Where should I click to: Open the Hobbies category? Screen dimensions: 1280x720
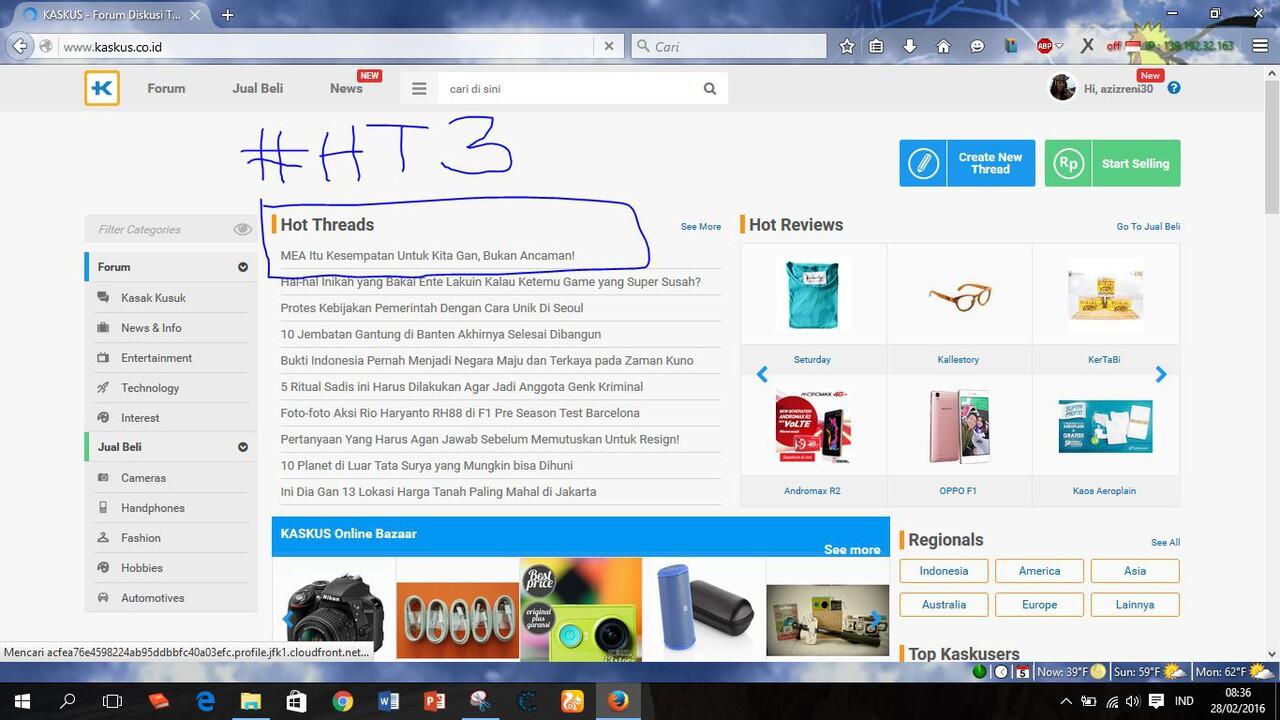click(142, 568)
